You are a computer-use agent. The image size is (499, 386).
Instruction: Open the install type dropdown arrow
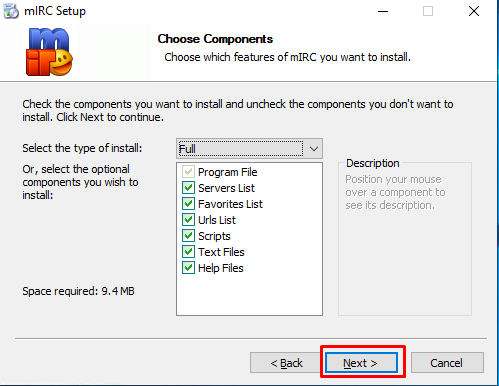[x=314, y=149]
